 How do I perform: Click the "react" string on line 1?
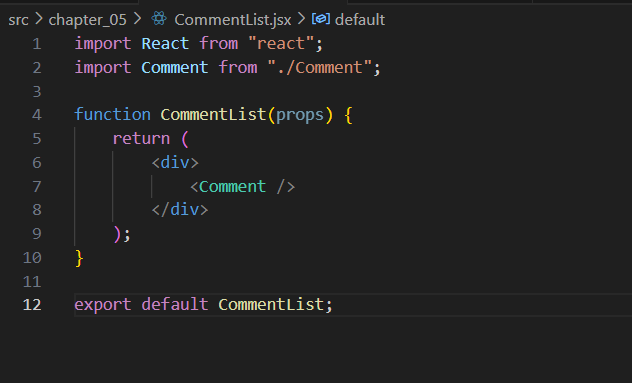(281, 44)
